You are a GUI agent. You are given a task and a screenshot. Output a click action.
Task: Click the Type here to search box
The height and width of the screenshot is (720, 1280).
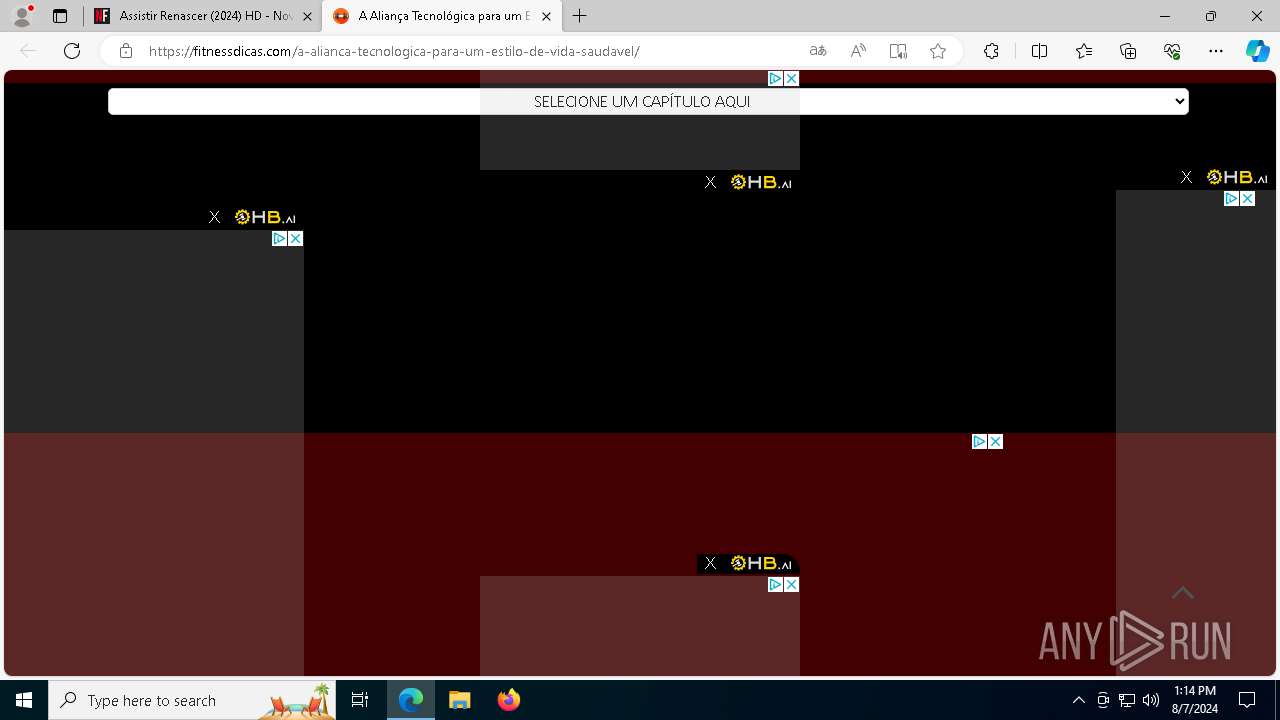point(192,700)
